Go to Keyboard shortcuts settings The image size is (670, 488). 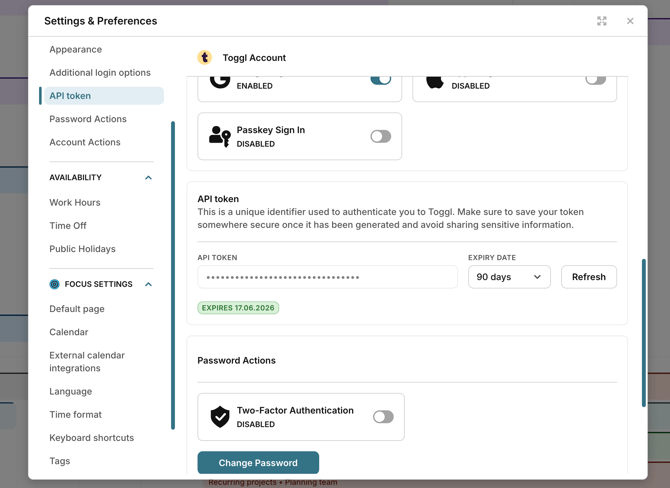(91, 438)
